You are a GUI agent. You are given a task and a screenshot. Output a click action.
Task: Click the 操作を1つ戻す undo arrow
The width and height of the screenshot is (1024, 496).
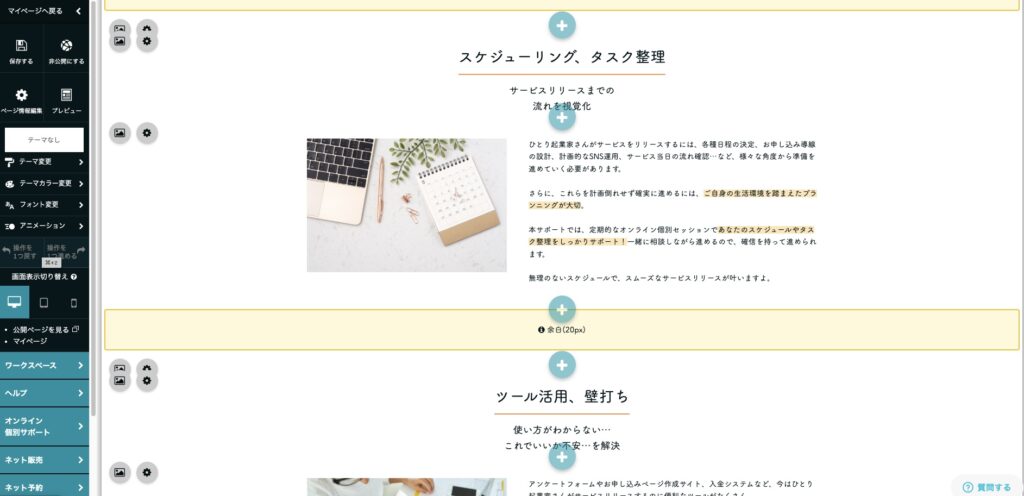pyautogui.click(x=7, y=250)
